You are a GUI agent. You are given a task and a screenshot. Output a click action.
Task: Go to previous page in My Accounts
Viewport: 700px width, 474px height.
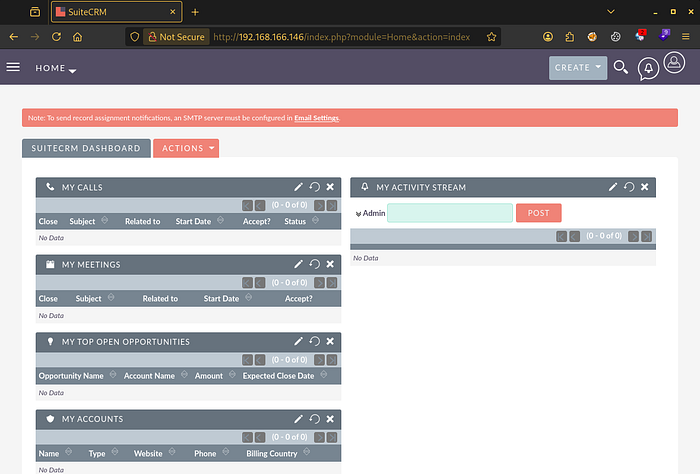[260, 437]
